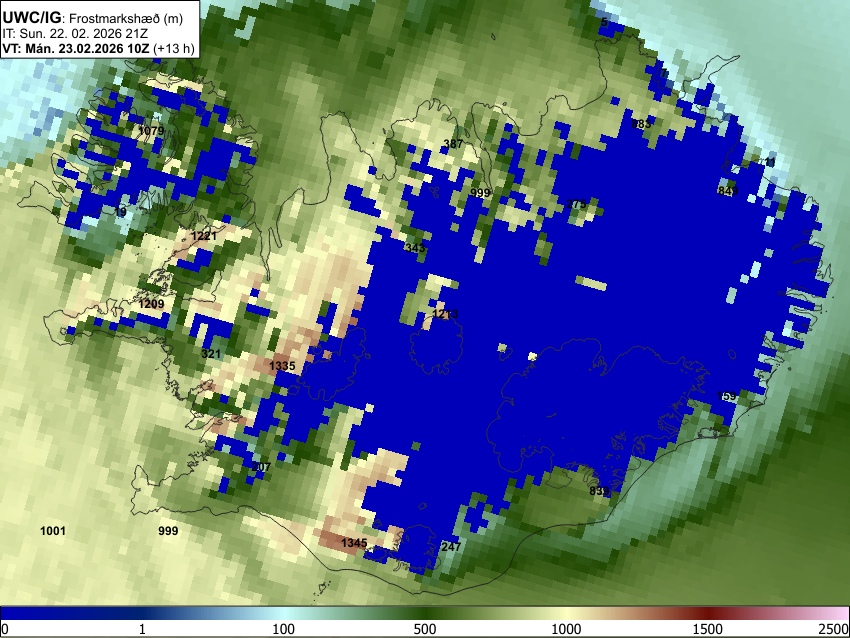Viewport: 850px width, 638px height.
Task: Click the map value 343
Action: click(415, 248)
